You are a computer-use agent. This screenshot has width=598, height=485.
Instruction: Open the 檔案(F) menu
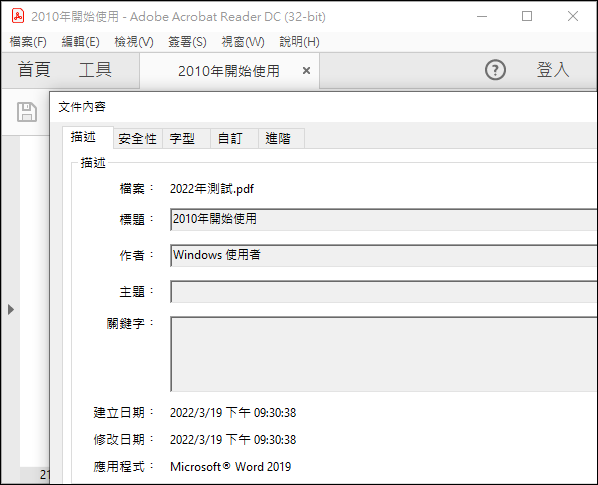[28, 42]
